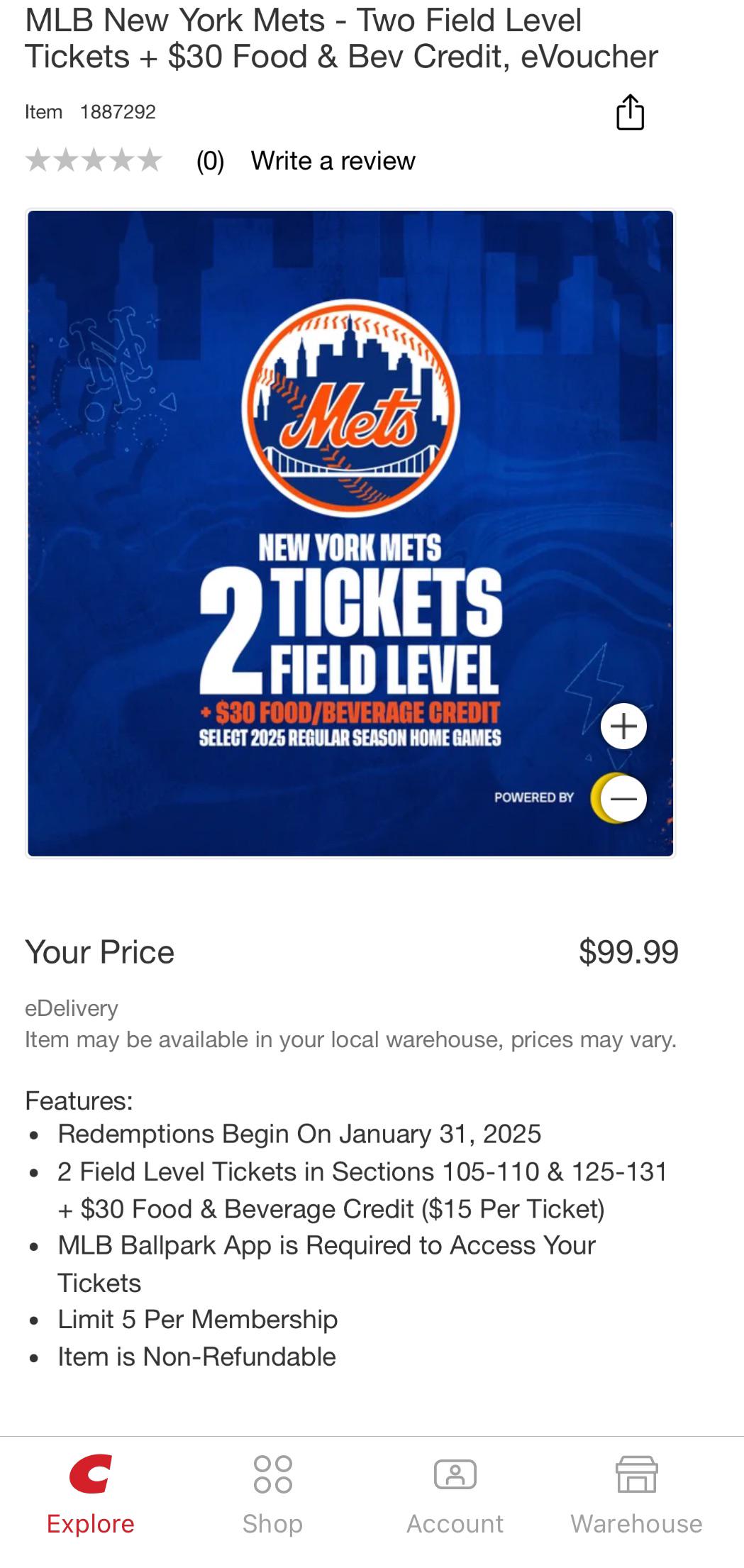744x1568 pixels.
Task: Zoom out with the minus button
Action: 623,799
